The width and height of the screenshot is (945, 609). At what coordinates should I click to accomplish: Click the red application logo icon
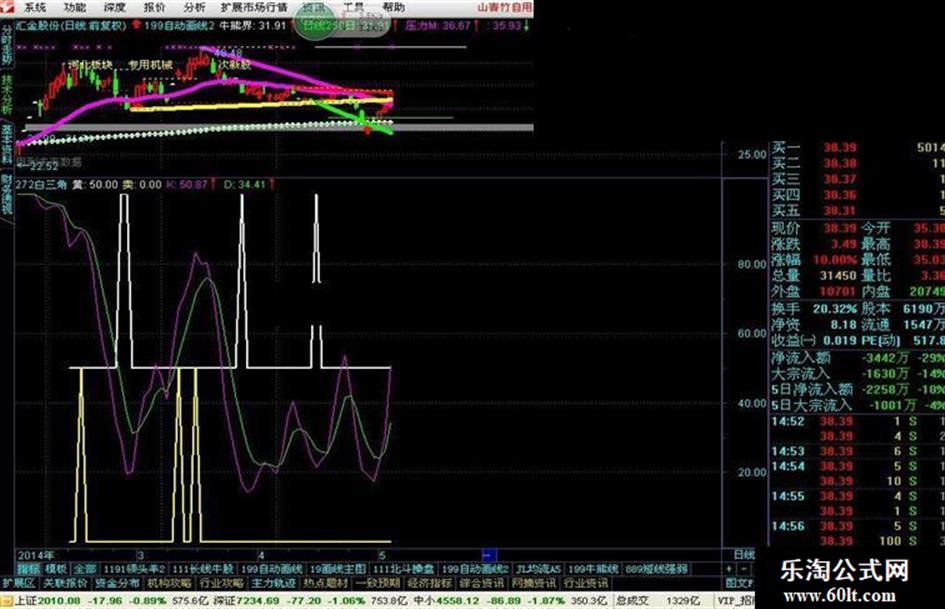click(x=7, y=7)
